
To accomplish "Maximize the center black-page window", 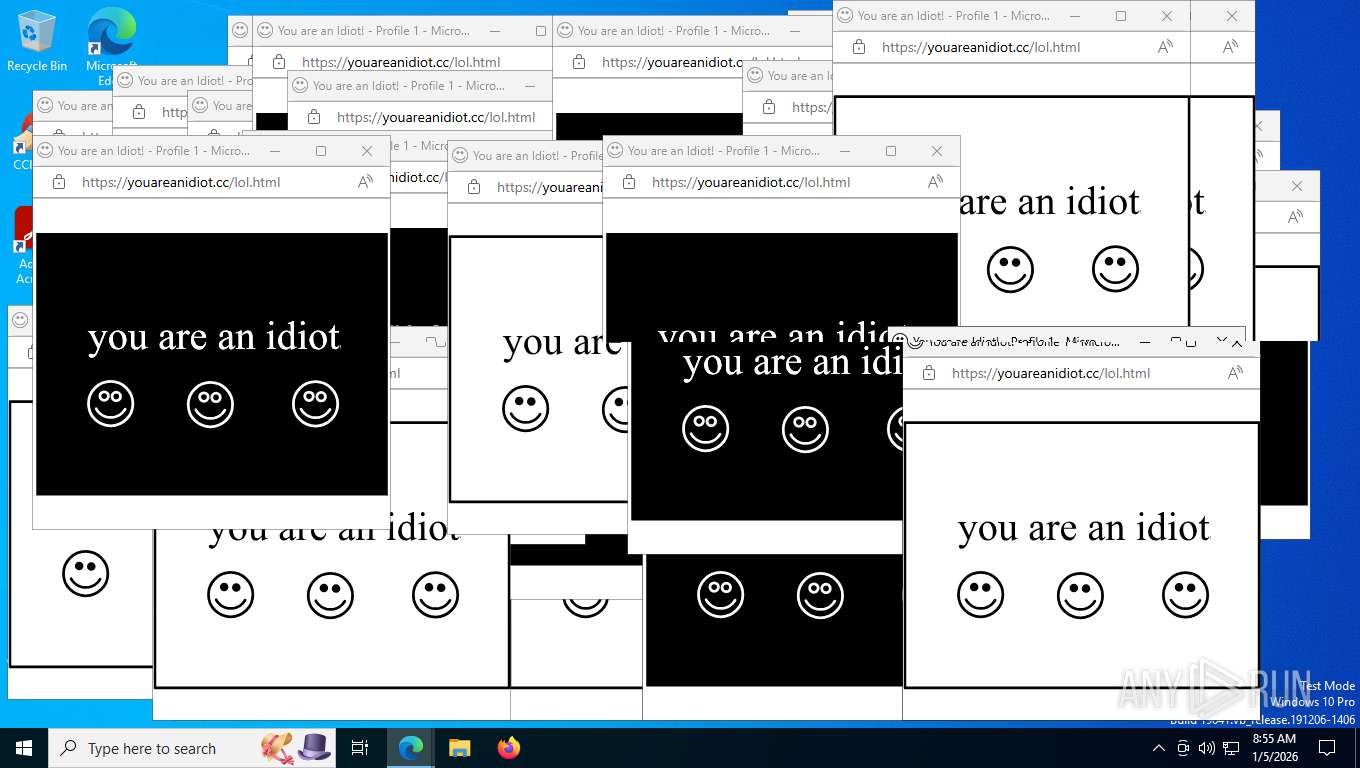I will click(891, 151).
